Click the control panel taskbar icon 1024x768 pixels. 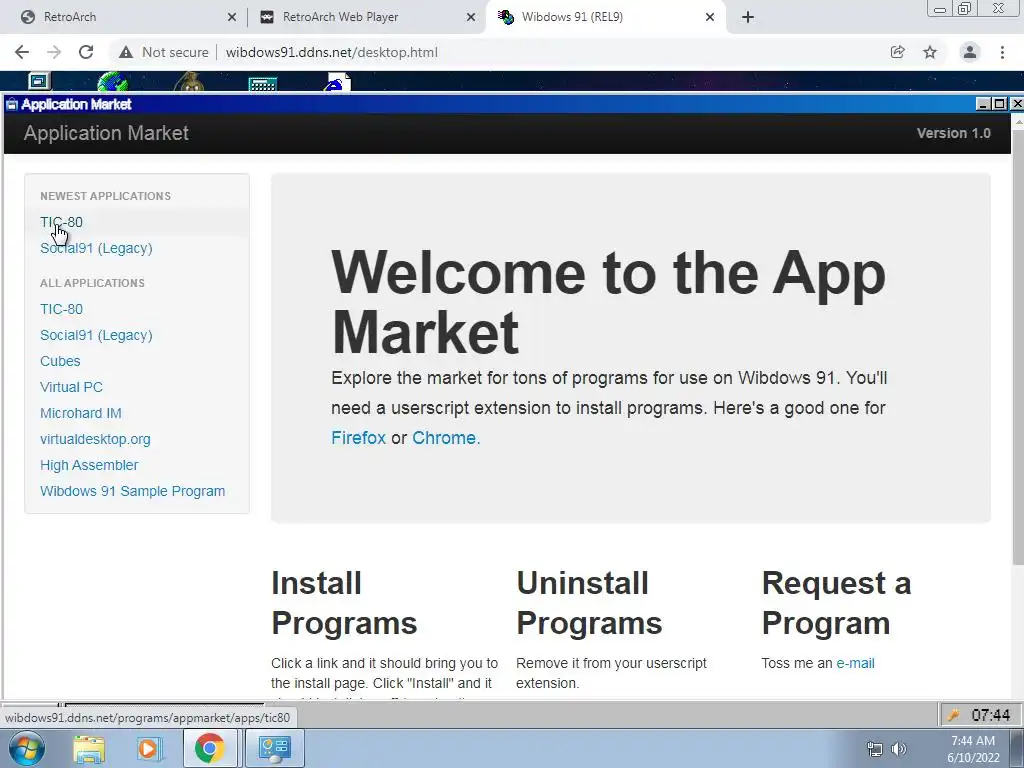(274, 748)
